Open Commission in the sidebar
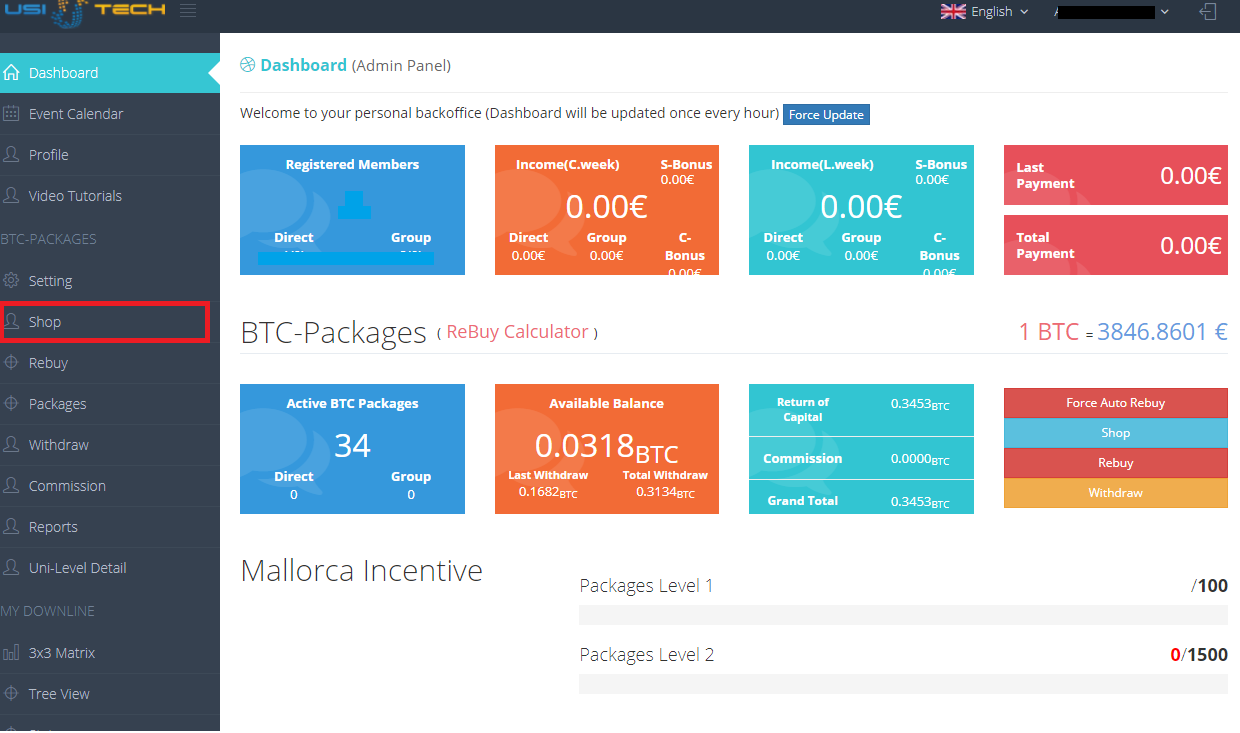This screenshot has width=1240, height=733. coord(110,486)
